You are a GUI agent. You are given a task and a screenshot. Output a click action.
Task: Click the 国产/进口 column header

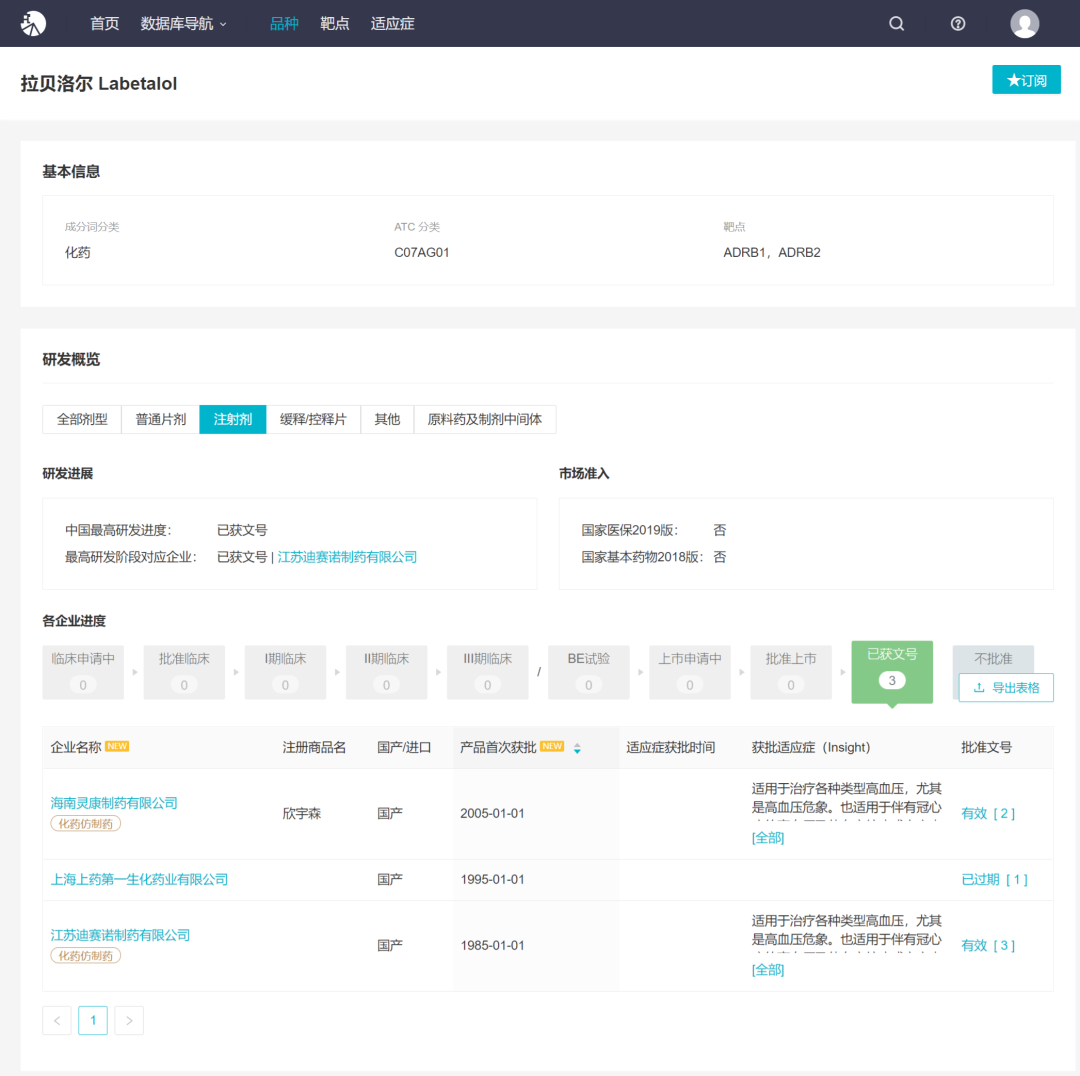404,747
